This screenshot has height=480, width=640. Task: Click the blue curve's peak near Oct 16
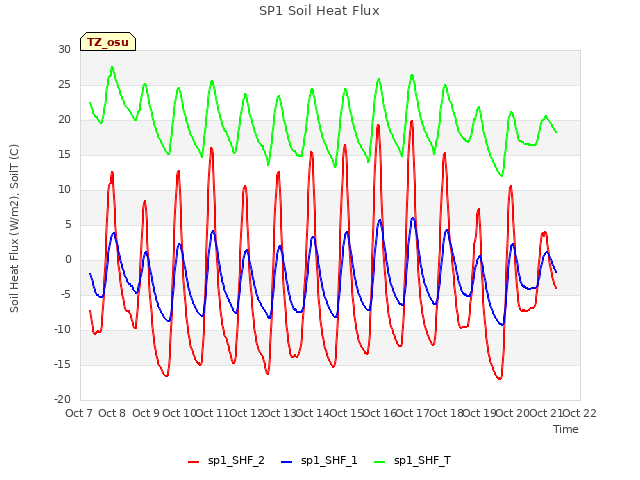point(380,220)
